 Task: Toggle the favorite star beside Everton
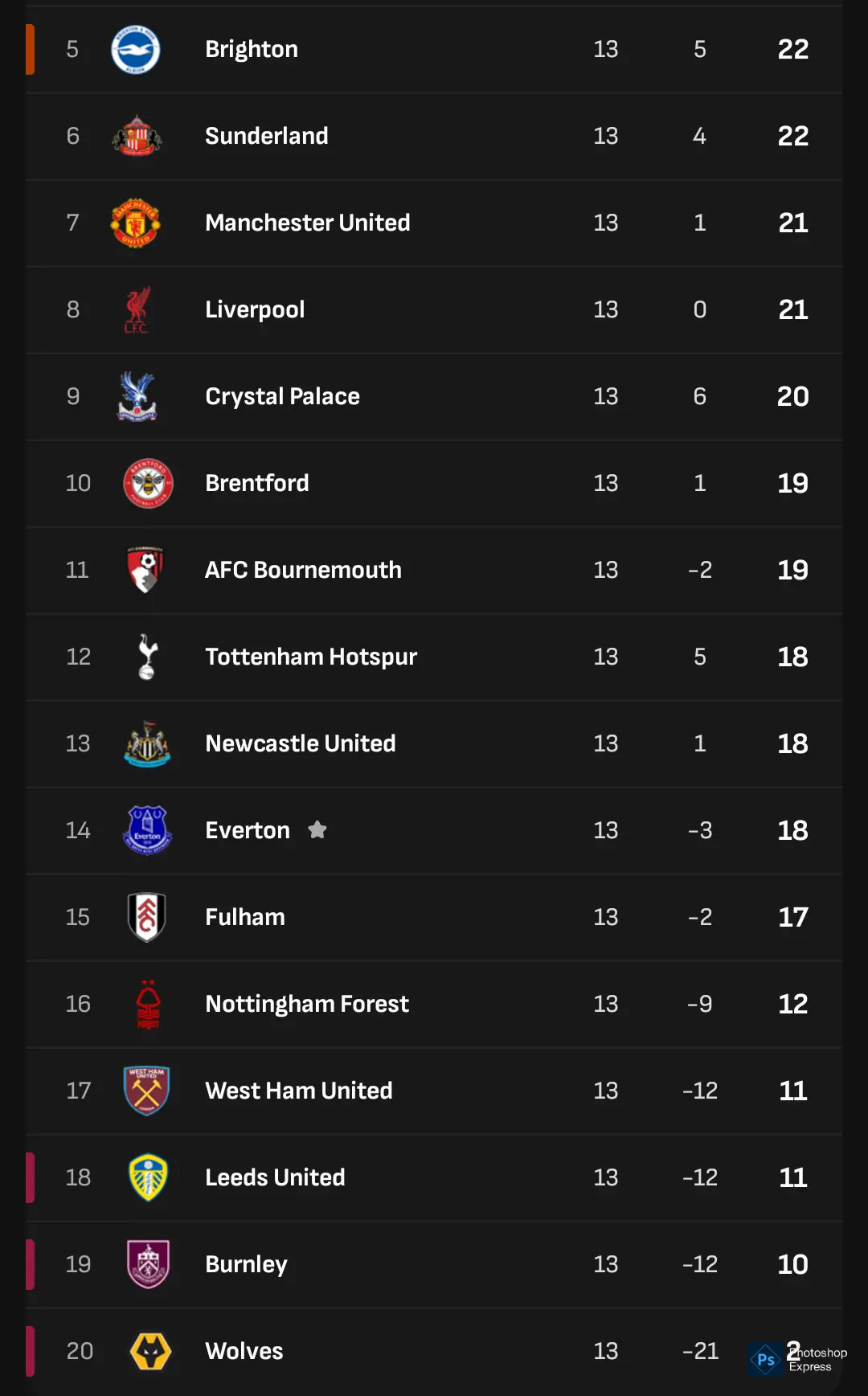[317, 829]
